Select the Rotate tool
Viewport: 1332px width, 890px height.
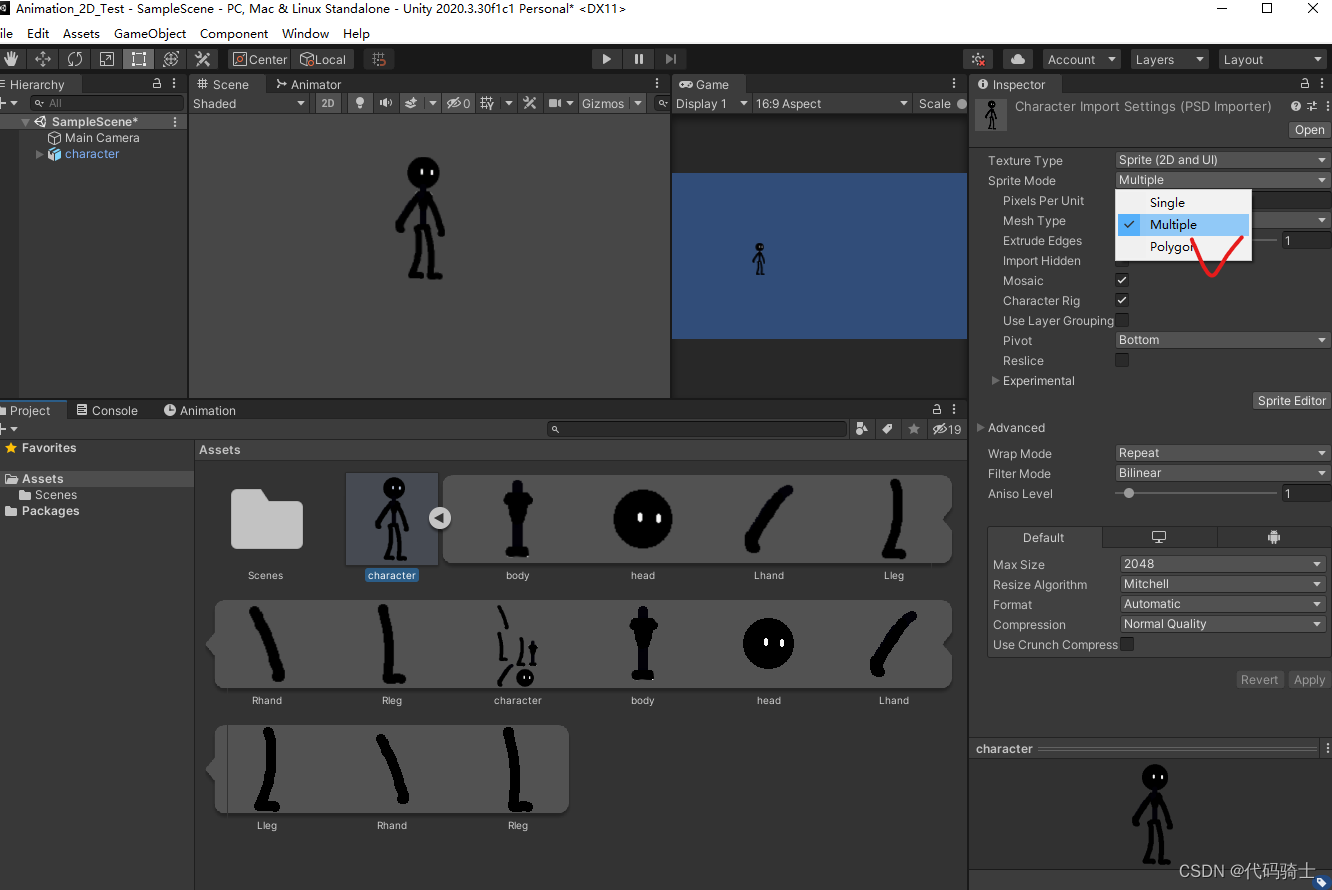click(x=75, y=59)
